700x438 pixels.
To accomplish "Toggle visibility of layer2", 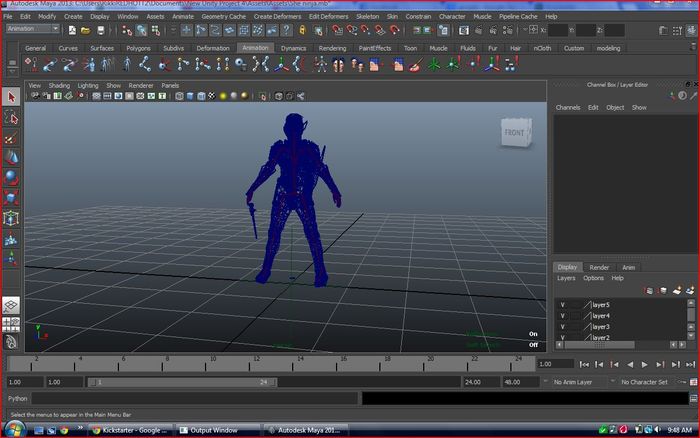I will click(562, 338).
